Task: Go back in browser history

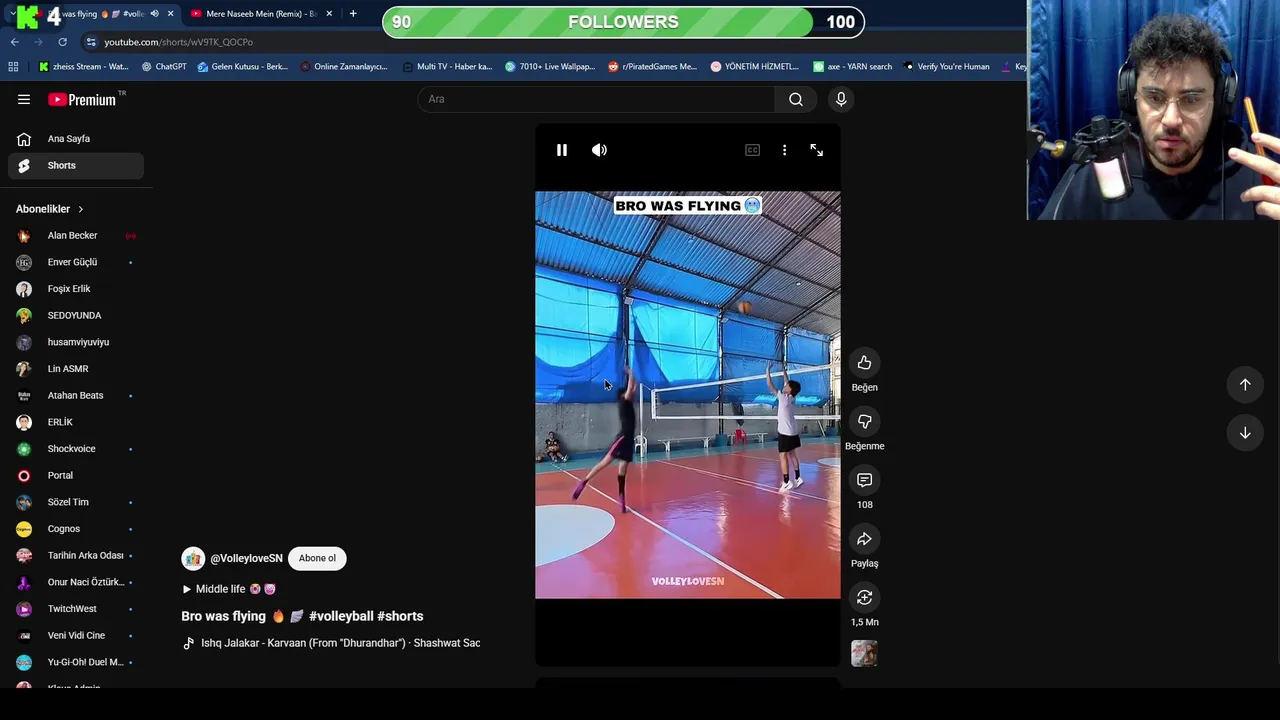Action: pos(15,42)
